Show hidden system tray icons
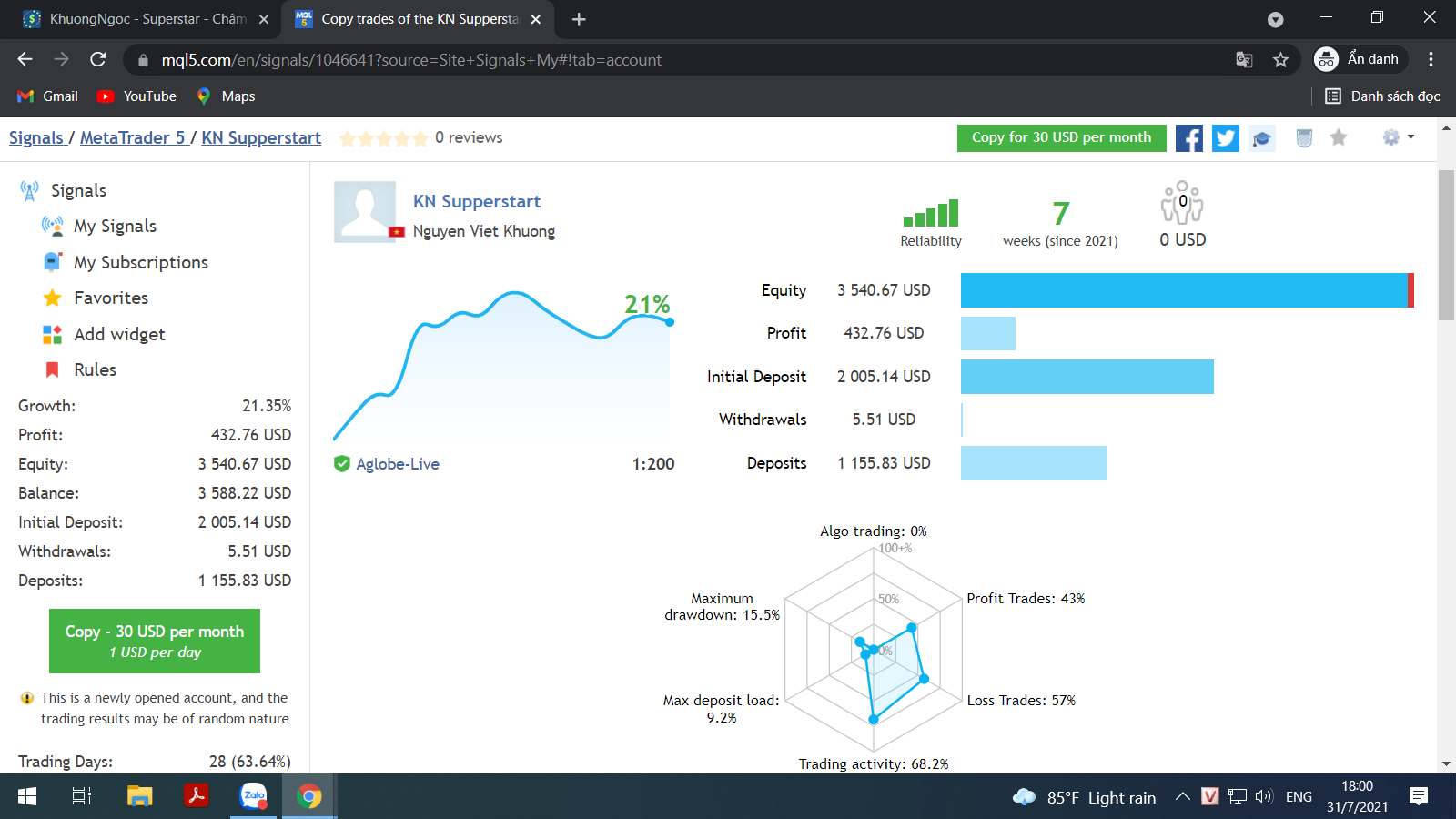1456x819 pixels. pyautogui.click(x=1182, y=797)
